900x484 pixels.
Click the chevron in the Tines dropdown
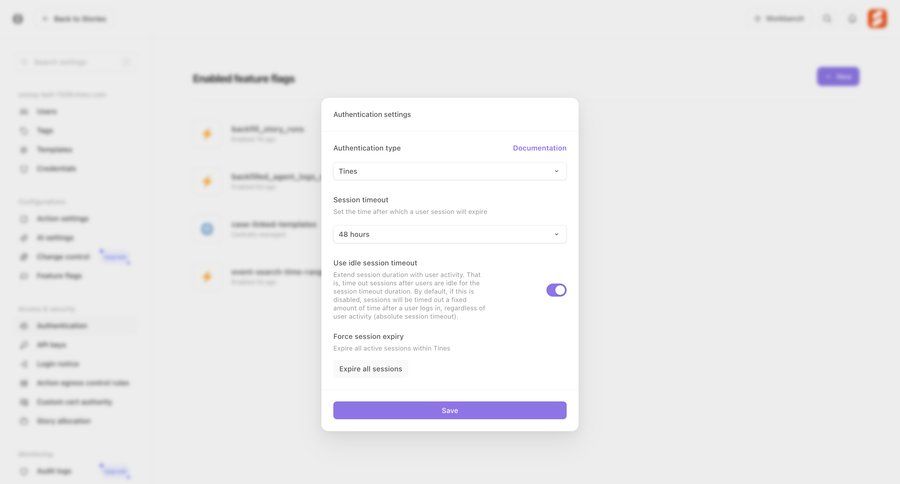[x=556, y=171]
